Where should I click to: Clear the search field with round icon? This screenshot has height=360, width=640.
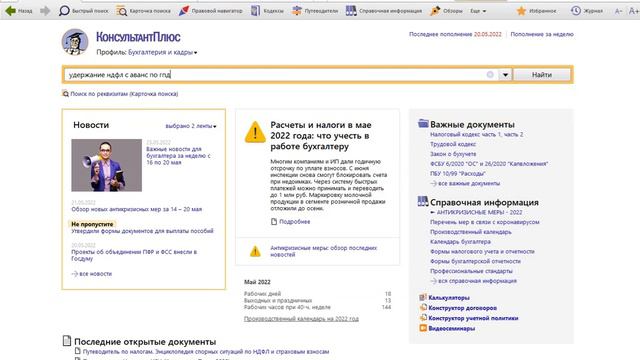click(x=490, y=75)
